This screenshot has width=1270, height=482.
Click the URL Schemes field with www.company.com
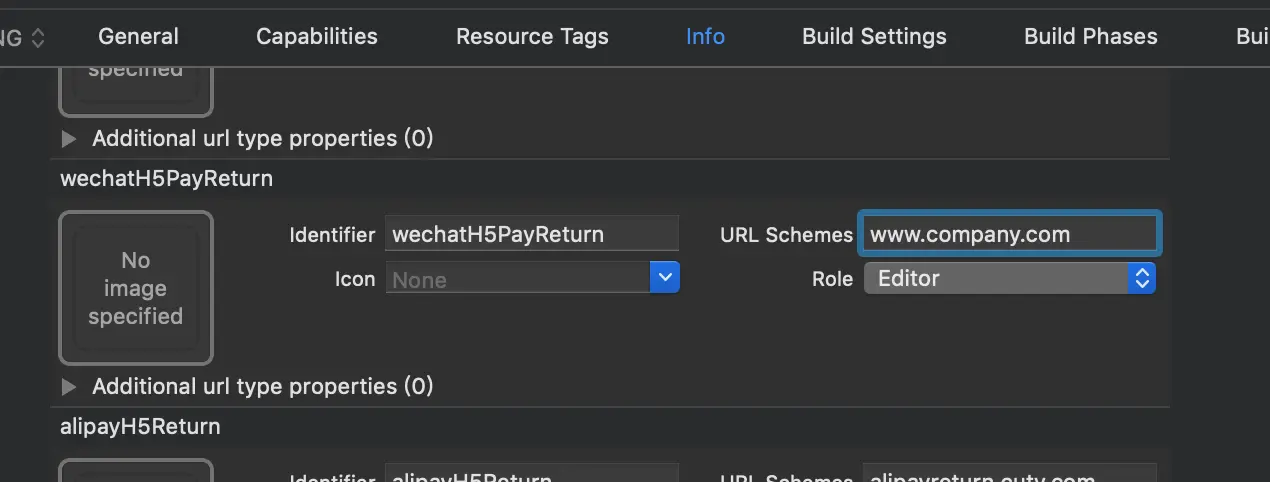[x=1009, y=235]
